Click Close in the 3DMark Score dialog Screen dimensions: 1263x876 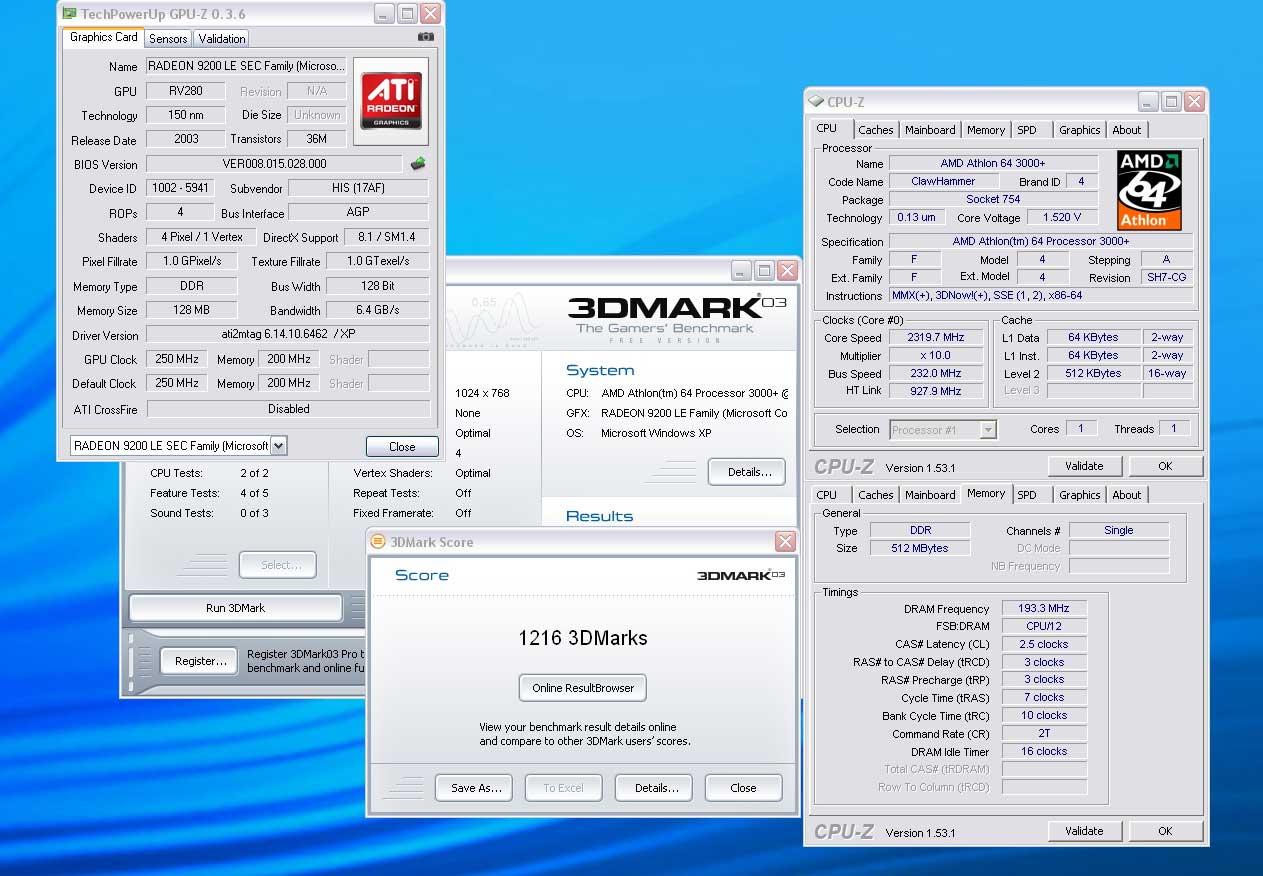click(x=743, y=788)
